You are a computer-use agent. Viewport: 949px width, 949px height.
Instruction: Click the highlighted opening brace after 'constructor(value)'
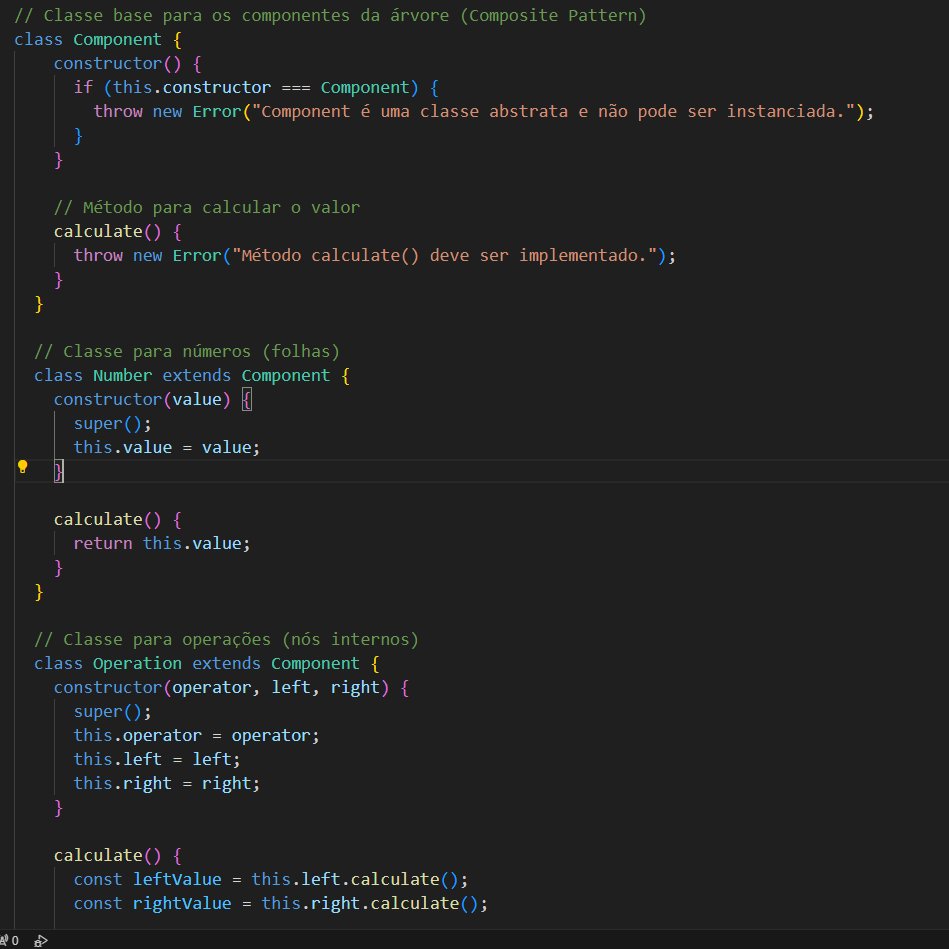click(x=247, y=399)
